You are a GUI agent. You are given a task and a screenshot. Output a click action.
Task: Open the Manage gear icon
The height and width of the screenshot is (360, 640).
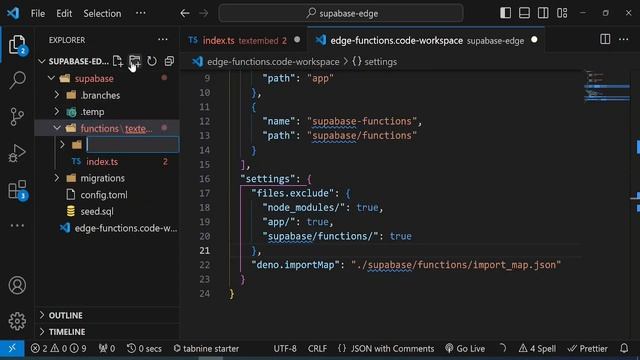(17, 321)
